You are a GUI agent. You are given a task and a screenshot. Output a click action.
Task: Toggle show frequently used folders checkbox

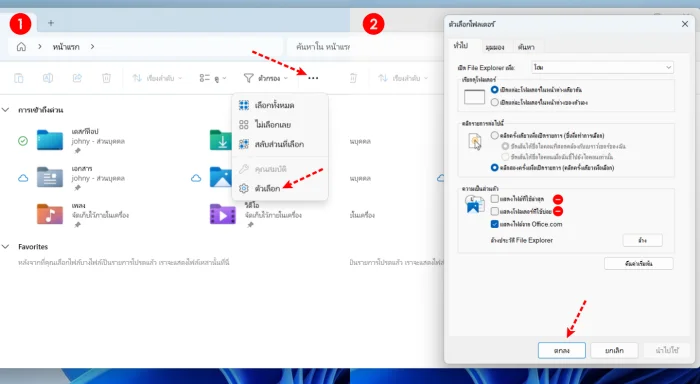click(x=495, y=211)
